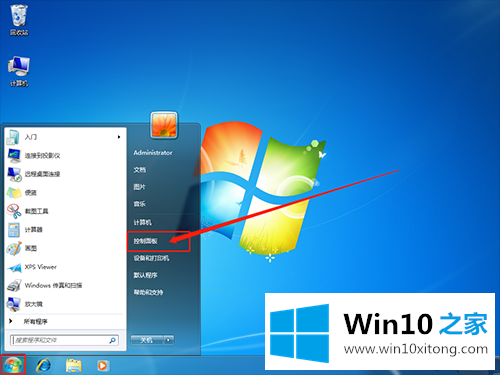Screen dimensions: 500x375
Task: Launch 连接到投影仪 projector connection
Action: [65, 155]
